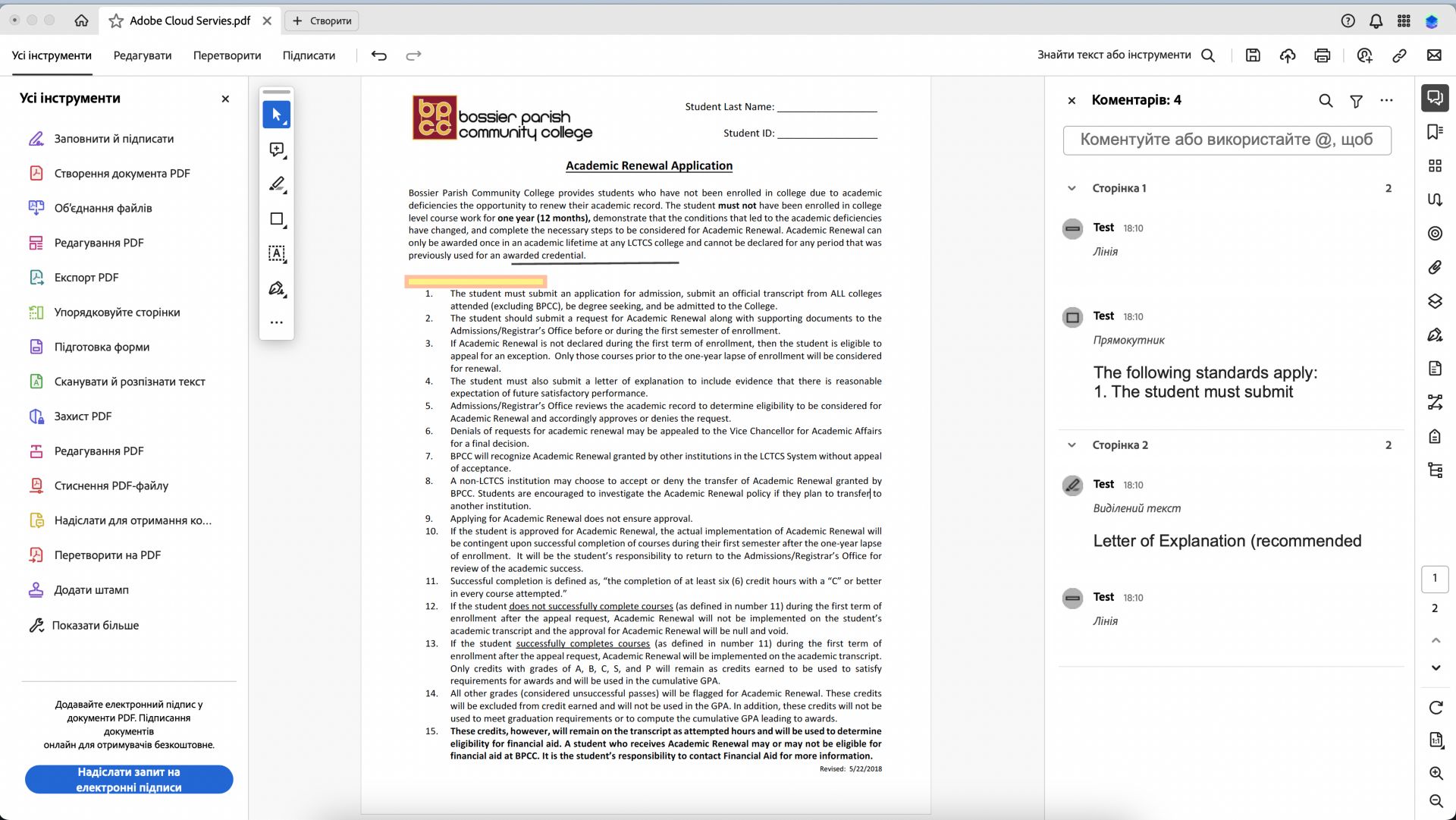
Task: Star the Adobe Cloud Servies.pdf tab
Action: [116, 21]
